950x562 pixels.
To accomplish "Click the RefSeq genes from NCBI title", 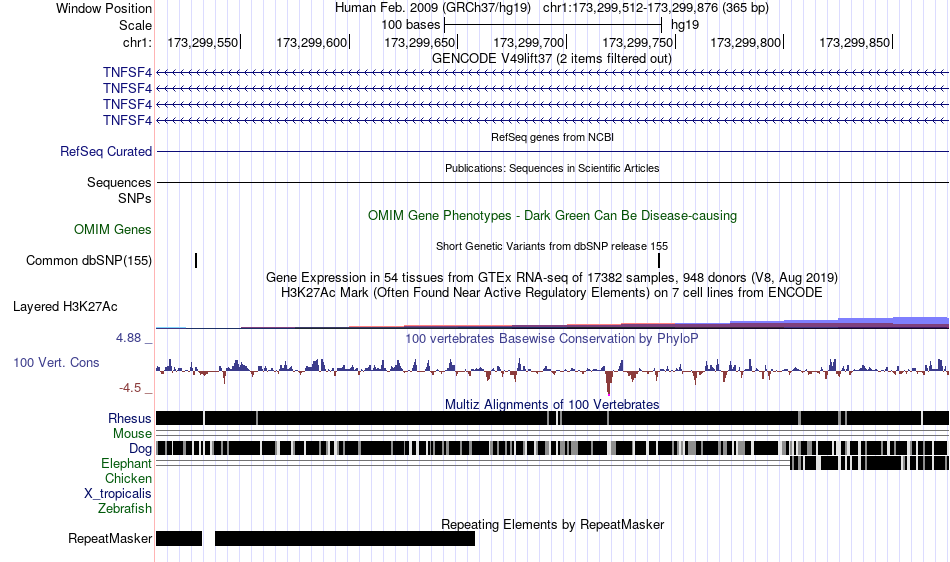I will coord(553,137).
